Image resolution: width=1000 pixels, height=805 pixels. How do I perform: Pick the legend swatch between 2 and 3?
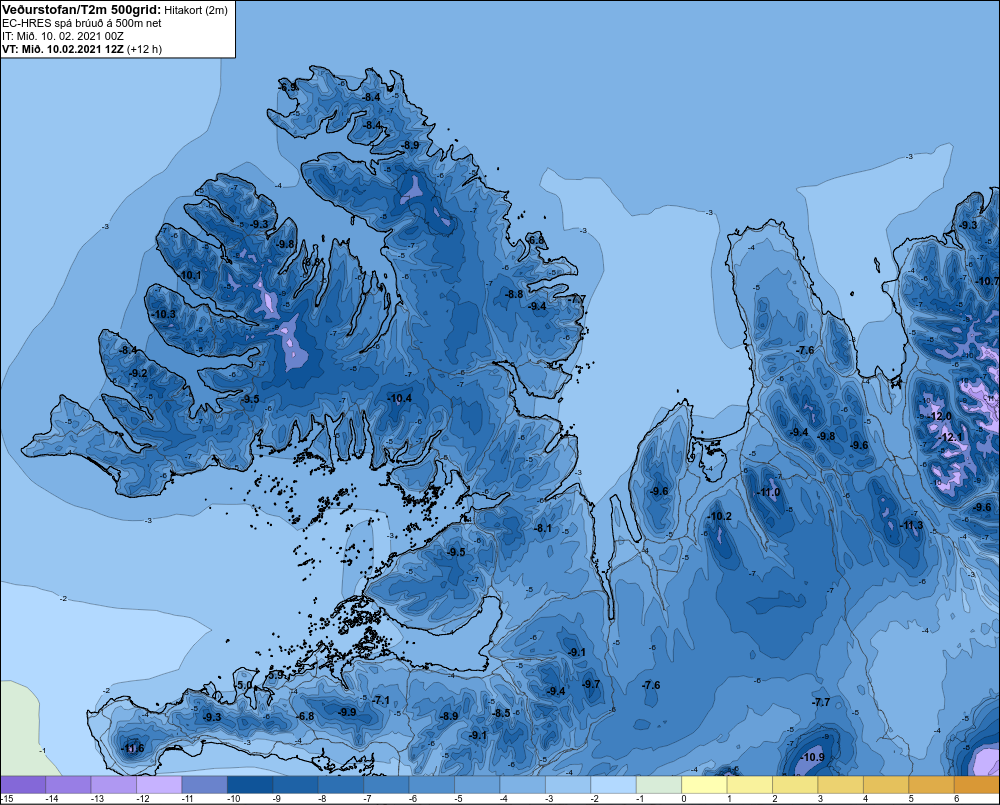(795, 785)
